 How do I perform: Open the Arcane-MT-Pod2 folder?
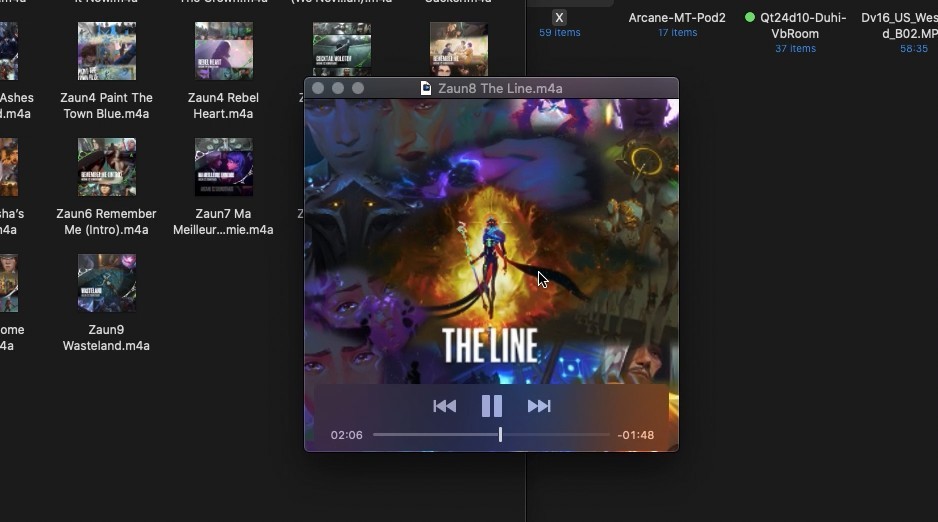tap(677, 18)
